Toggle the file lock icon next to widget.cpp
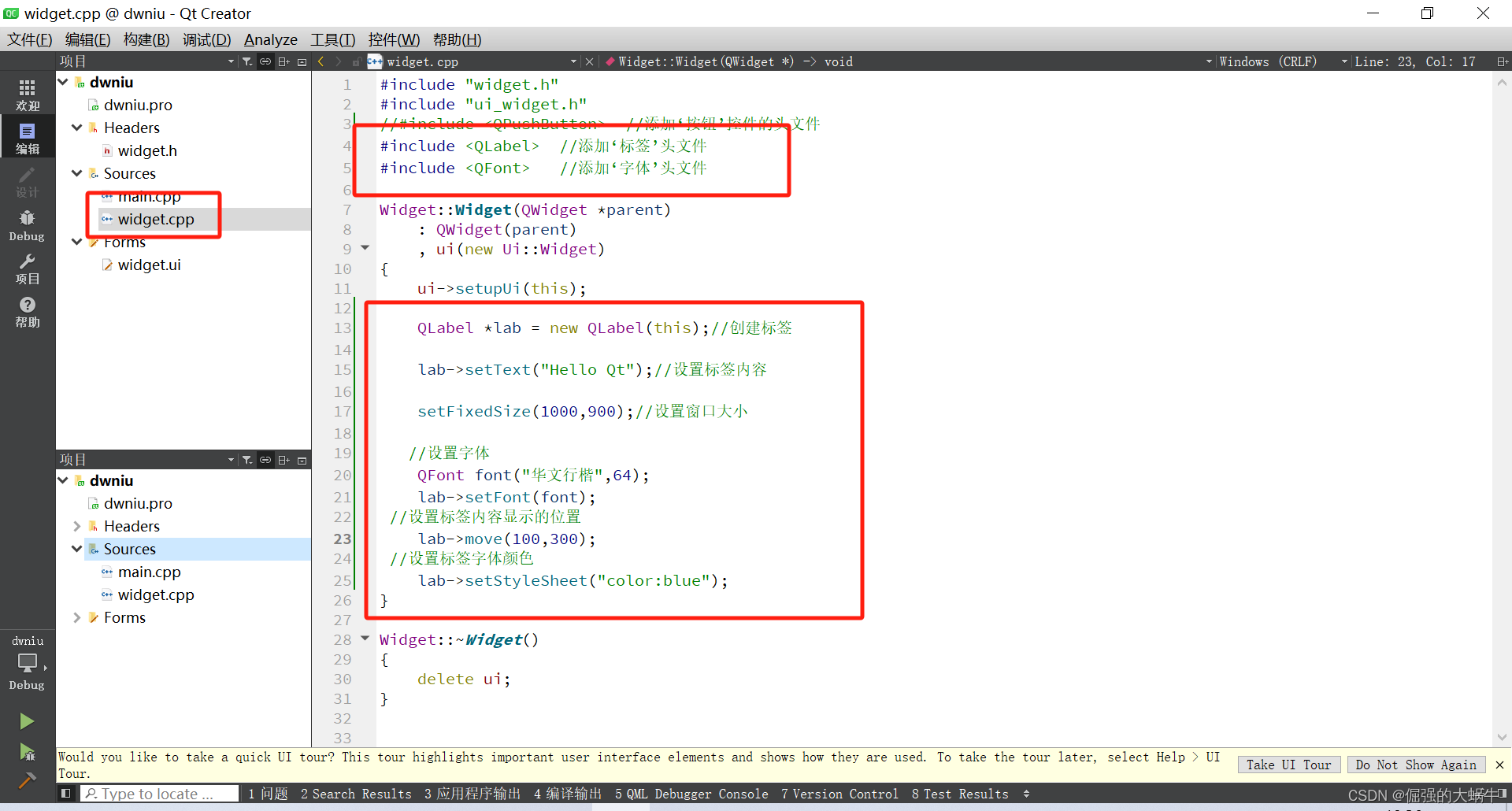The image size is (1512, 811). tap(356, 61)
